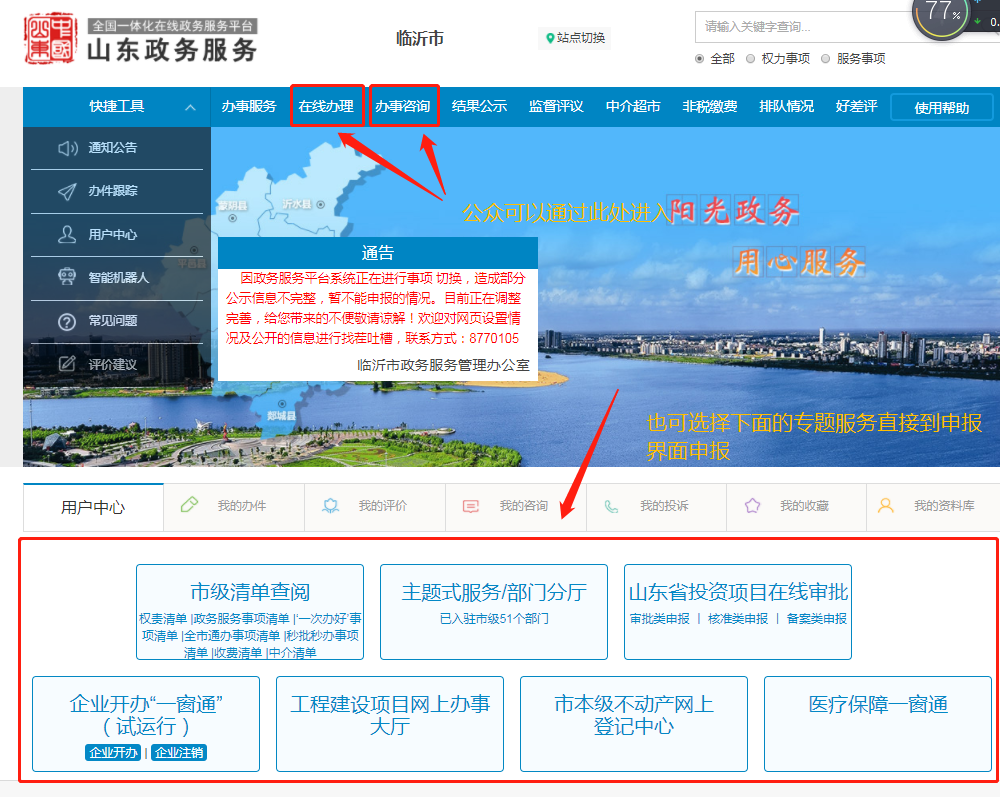Click the 我的咨询 message icon
This screenshot has height=797, width=1000.
point(471,507)
